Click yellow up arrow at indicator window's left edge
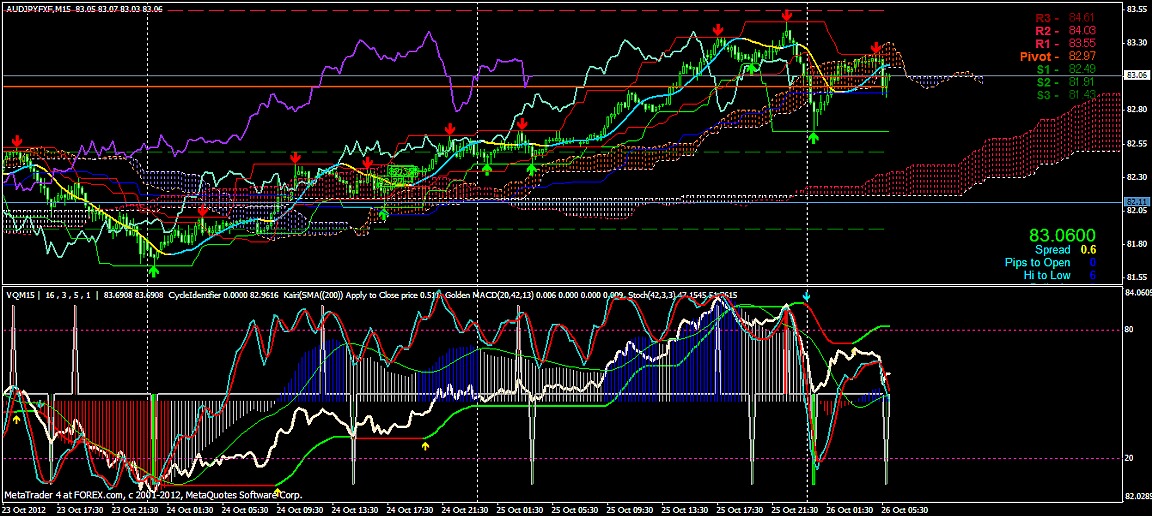 (17, 421)
